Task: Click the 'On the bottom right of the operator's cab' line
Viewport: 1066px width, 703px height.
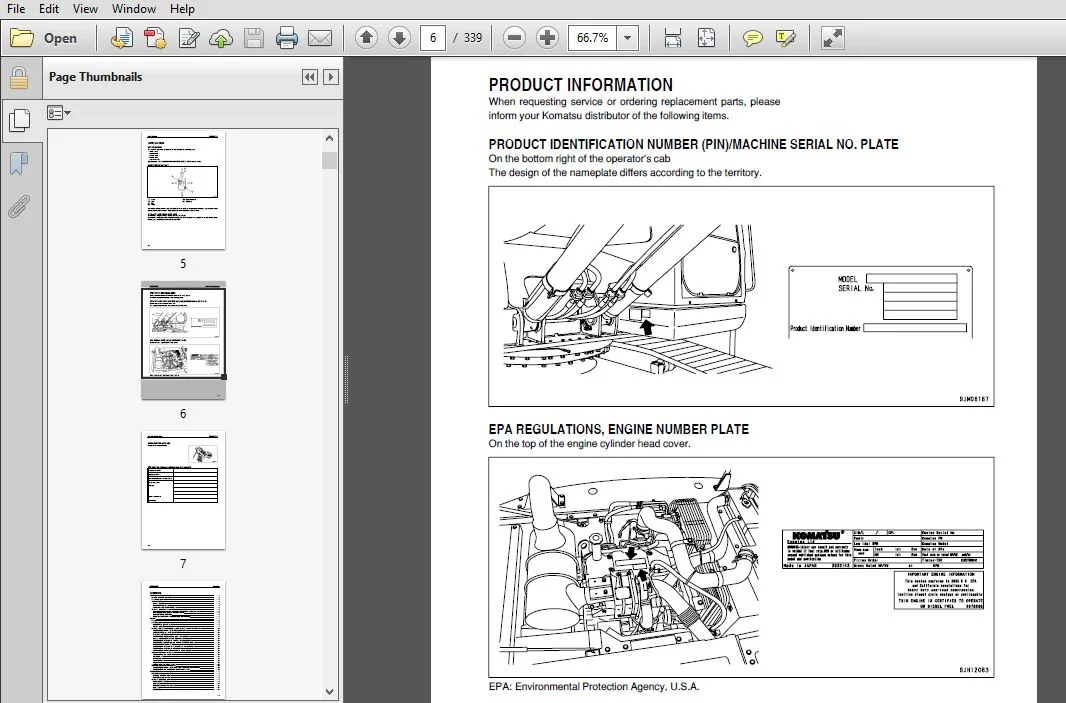Action: [x=579, y=158]
